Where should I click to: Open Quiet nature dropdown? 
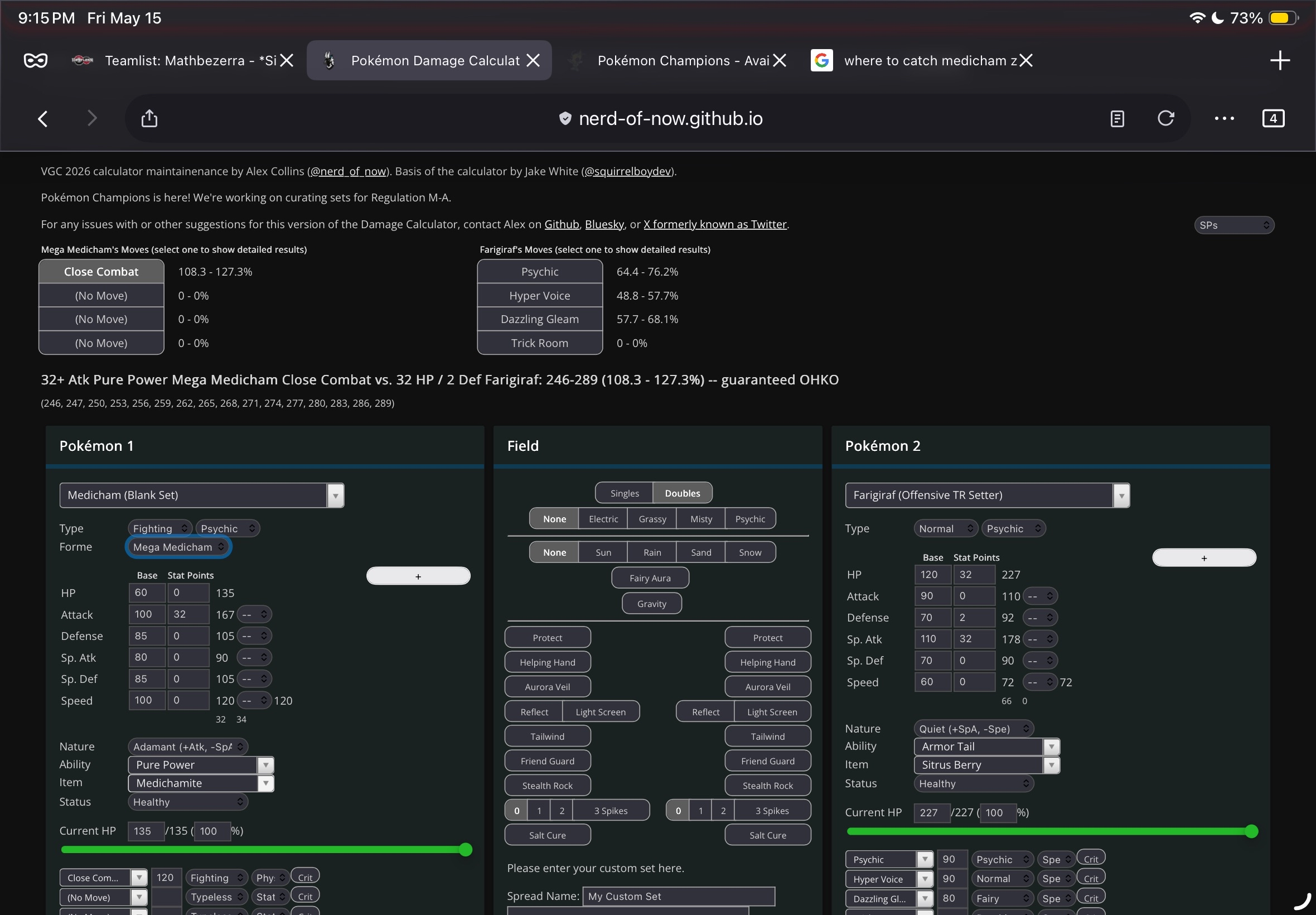tap(974, 729)
